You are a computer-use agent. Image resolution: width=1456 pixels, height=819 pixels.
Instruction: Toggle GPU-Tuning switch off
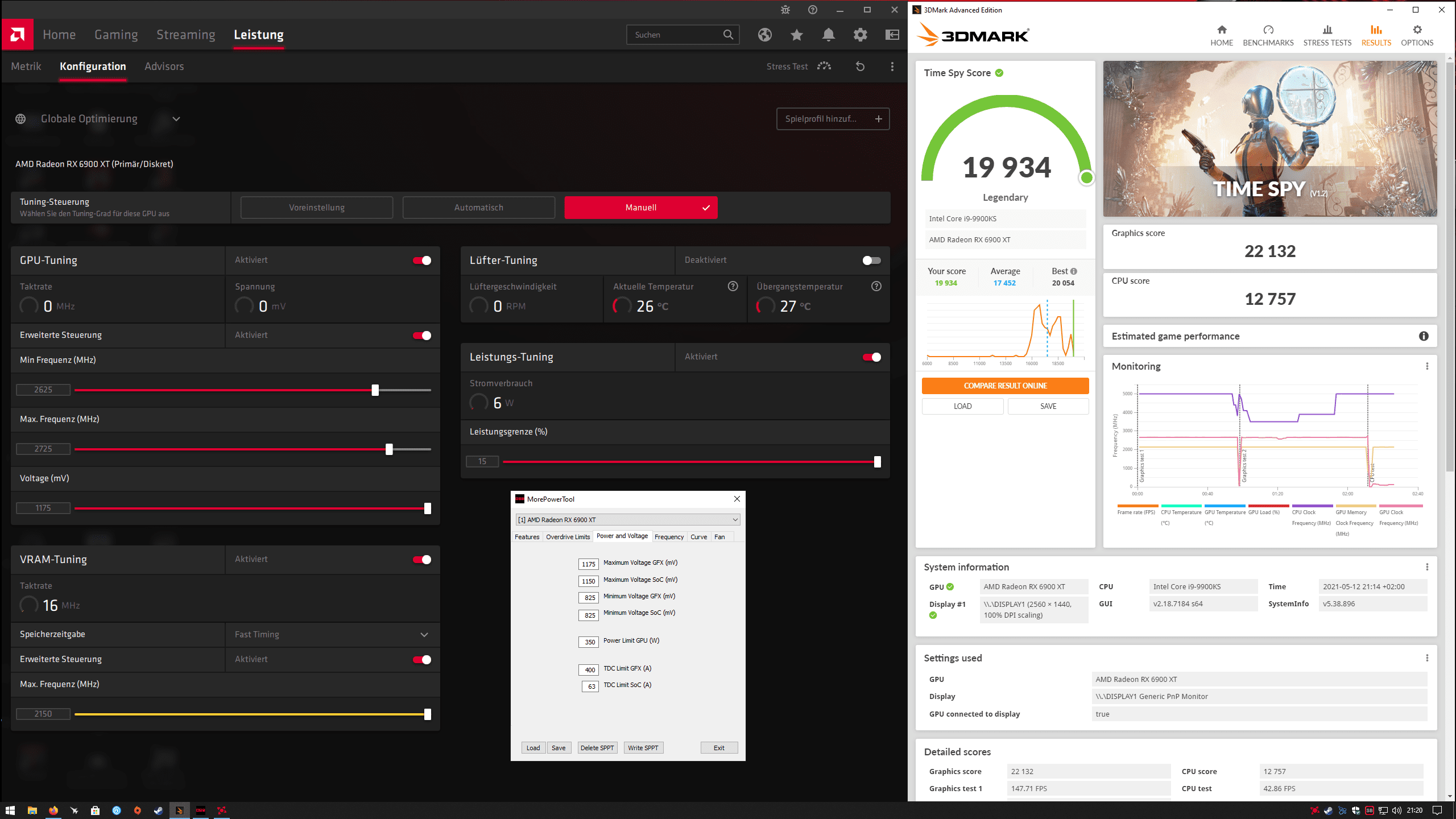point(422,260)
